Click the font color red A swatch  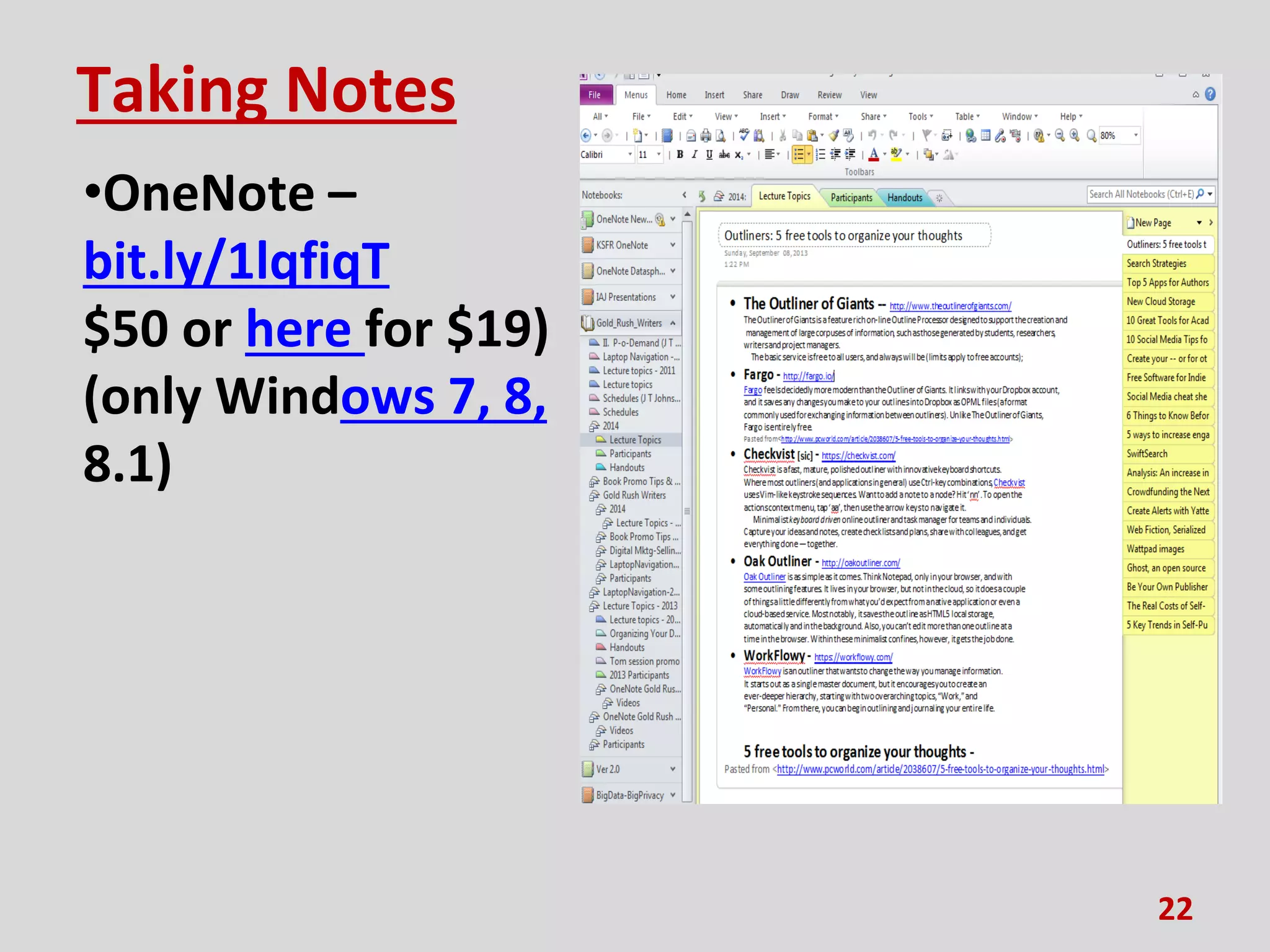coord(874,155)
